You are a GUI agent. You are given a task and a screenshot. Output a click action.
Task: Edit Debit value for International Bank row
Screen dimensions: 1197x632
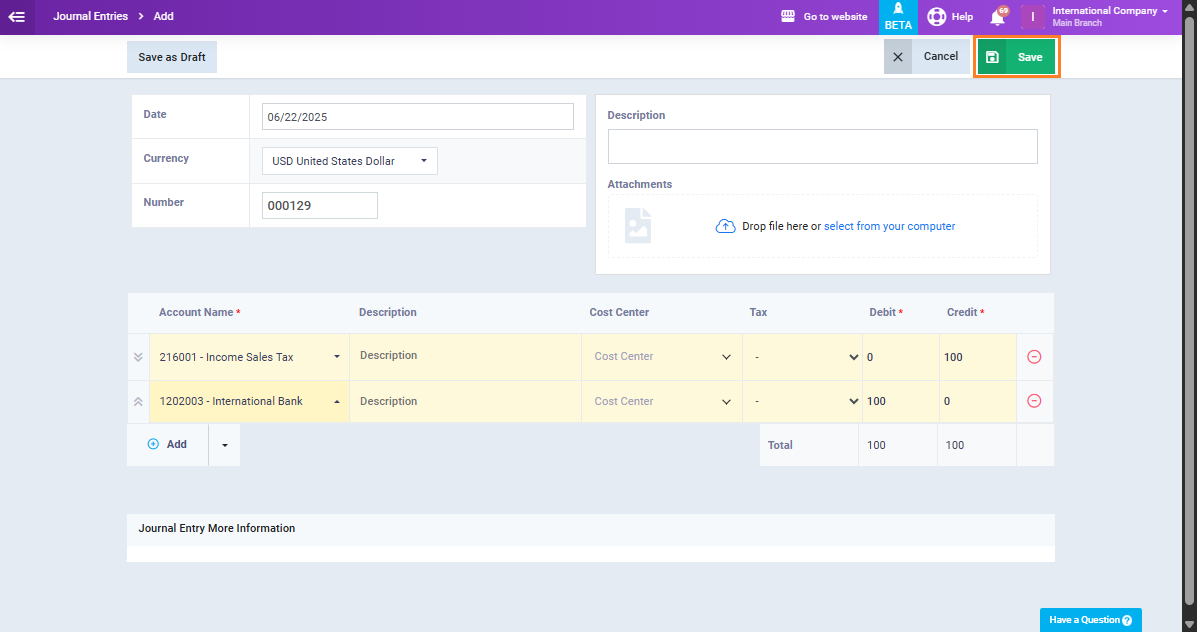[901, 401]
